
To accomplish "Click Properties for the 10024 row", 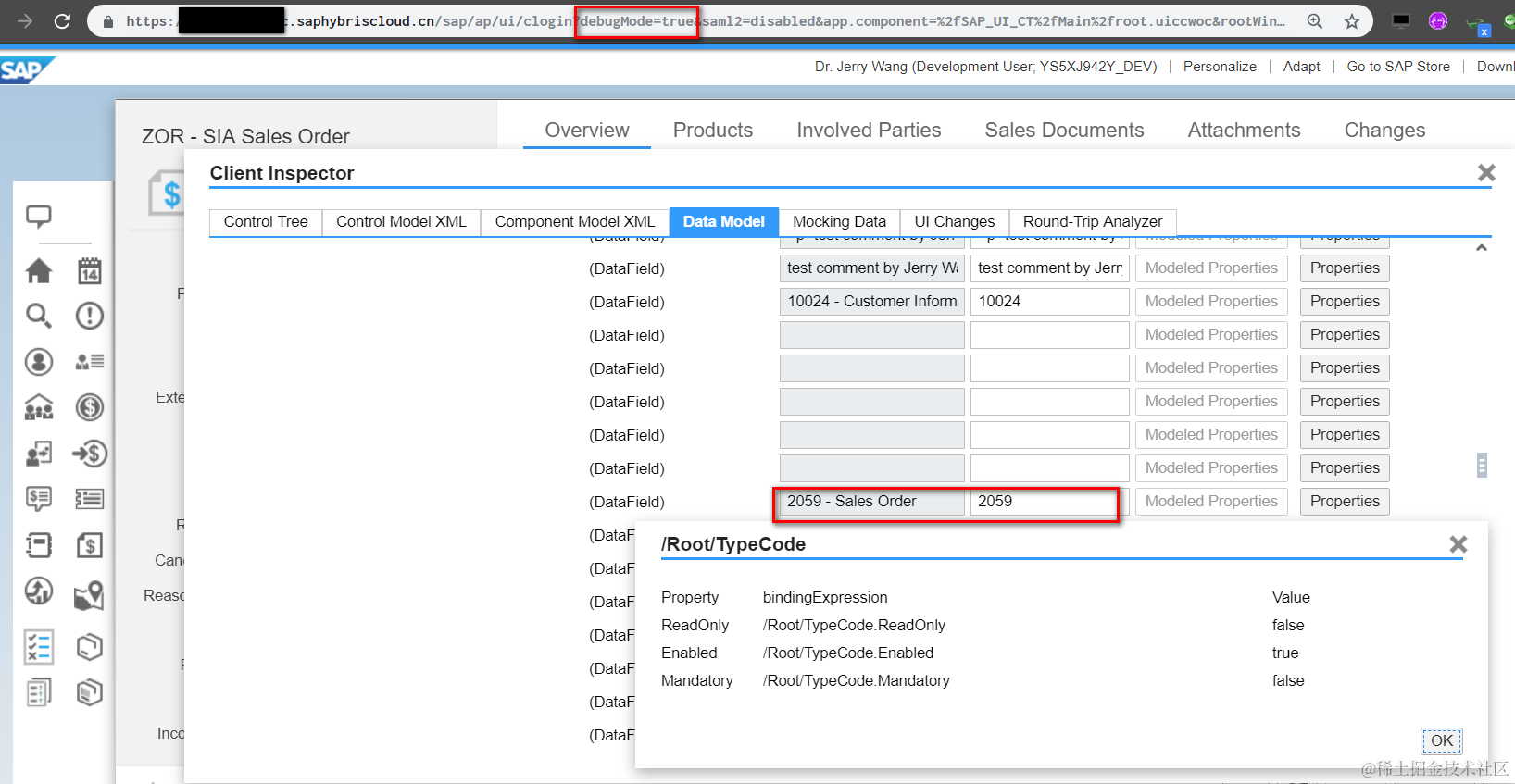I will [1345, 302].
